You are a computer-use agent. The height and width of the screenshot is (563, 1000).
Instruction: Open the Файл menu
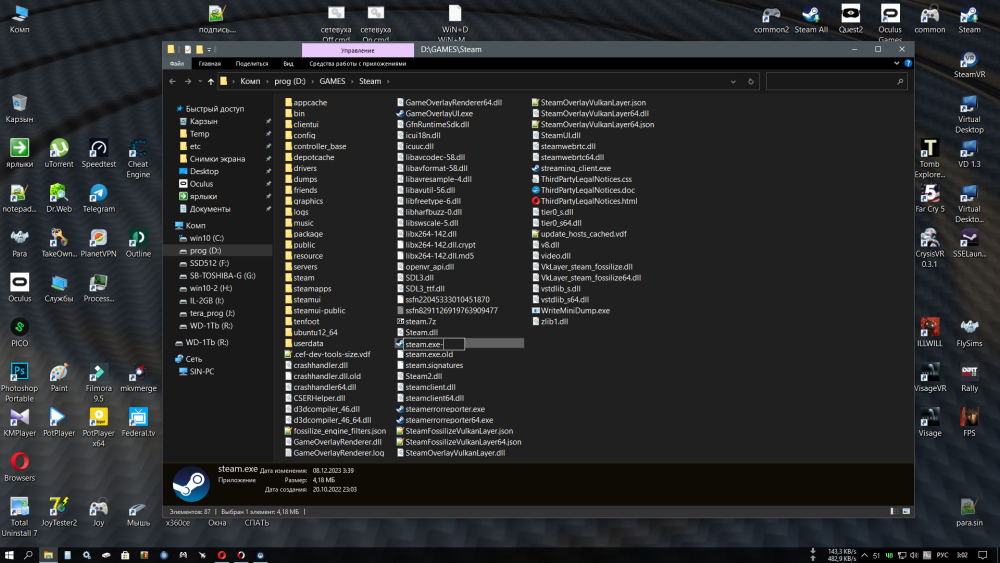(x=177, y=63)
